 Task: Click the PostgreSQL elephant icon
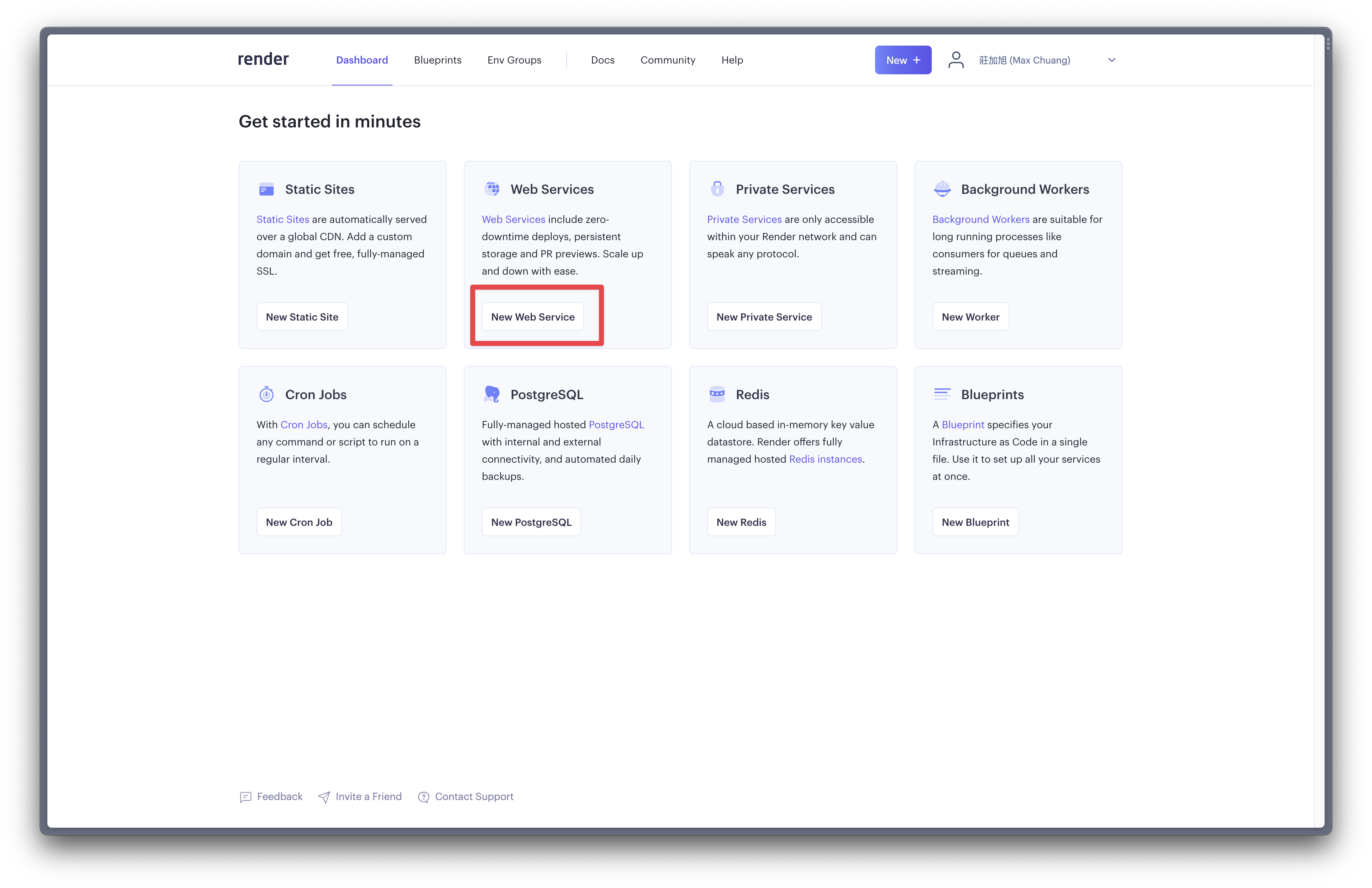click(x=492, y=394)
